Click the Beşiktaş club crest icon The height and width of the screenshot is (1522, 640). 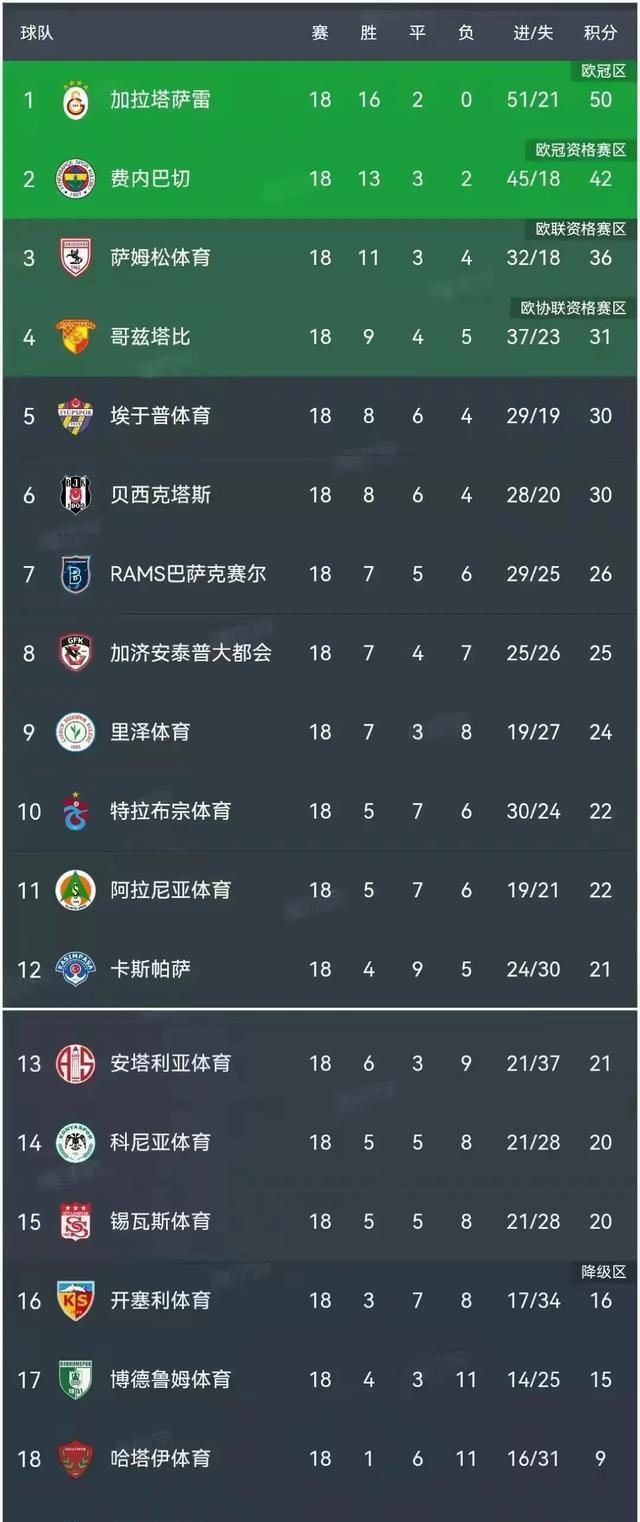click(75, 495)
